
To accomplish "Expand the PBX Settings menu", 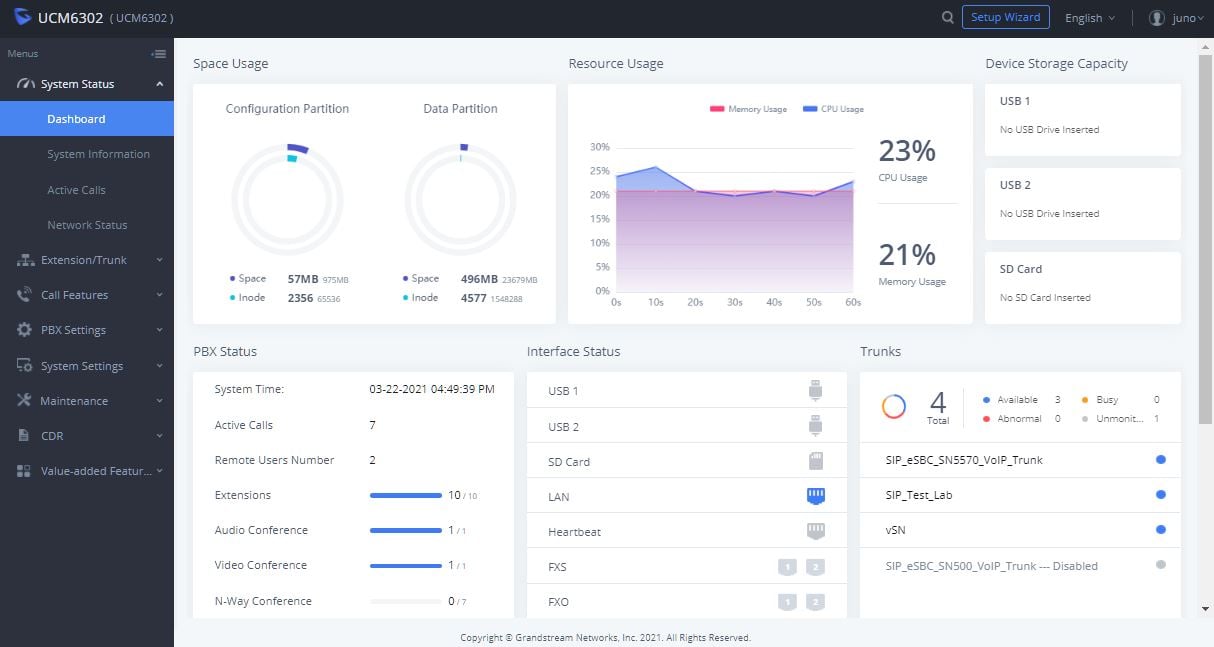I will pyautogui.click(x=87, y=330).
